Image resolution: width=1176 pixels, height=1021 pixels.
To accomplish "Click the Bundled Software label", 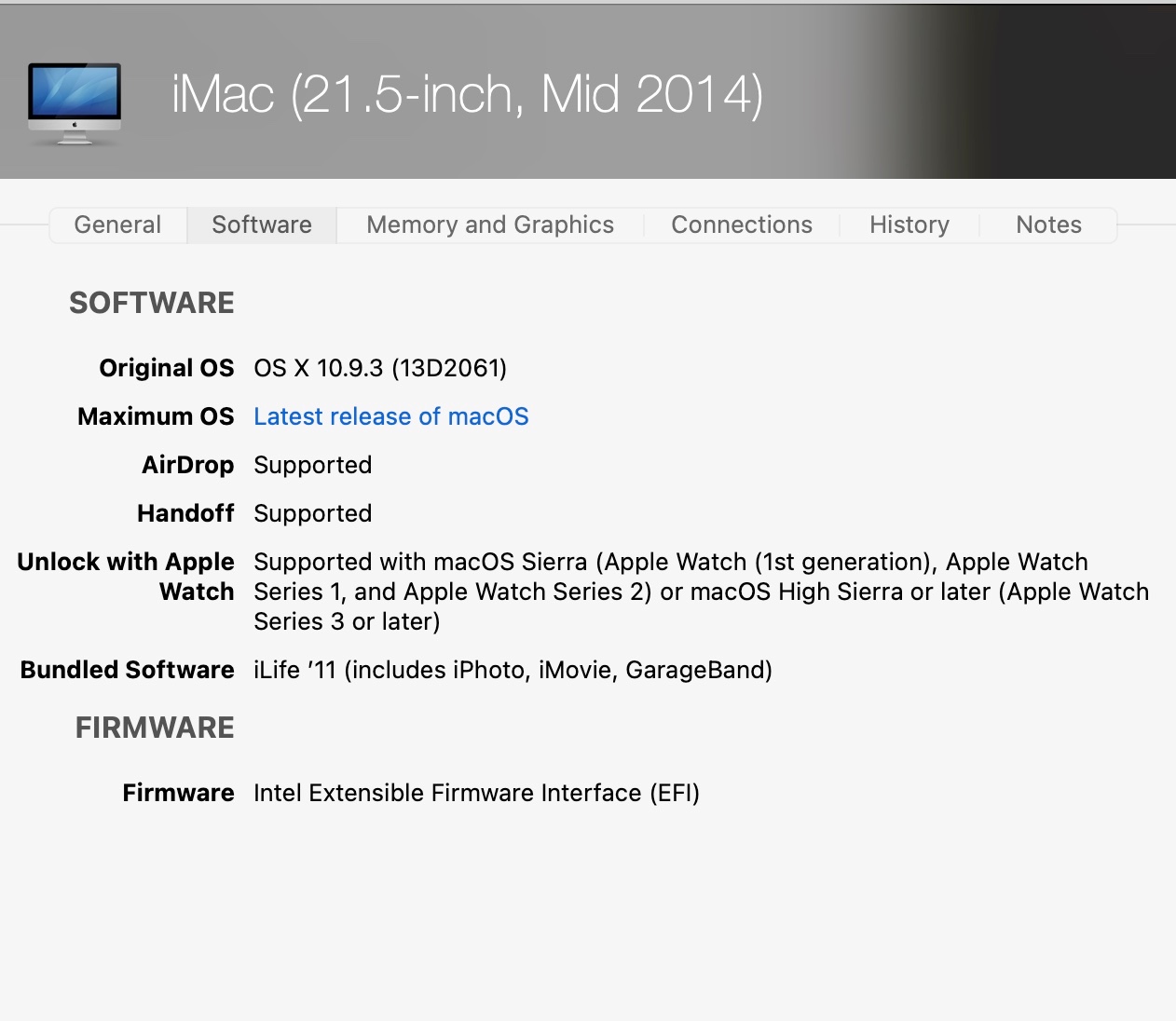I will 128,670.
